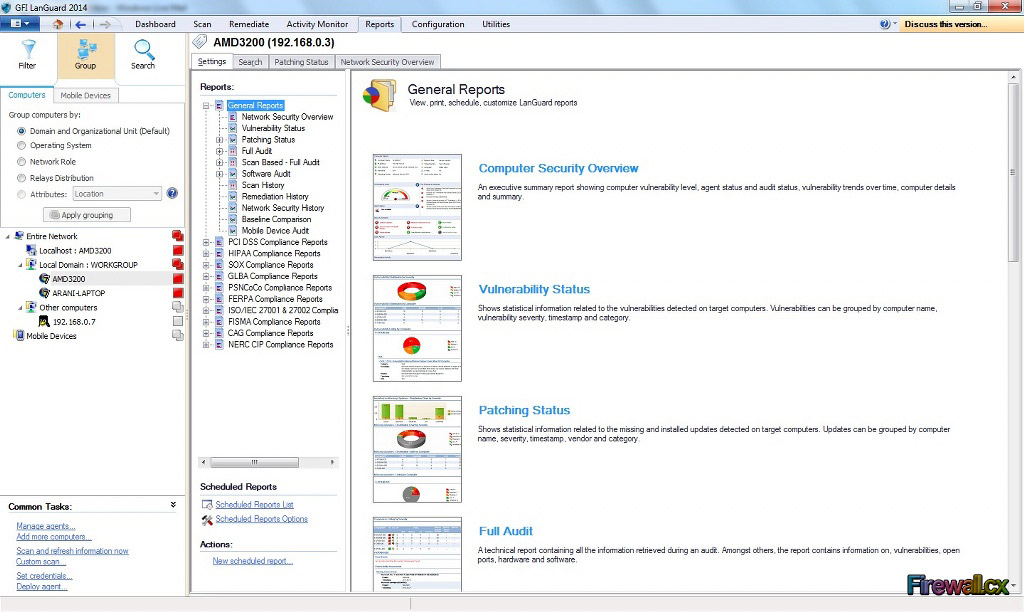Click the Home icon in toolbar
The height and width of the screenshot is (612, 1024).
58,24
